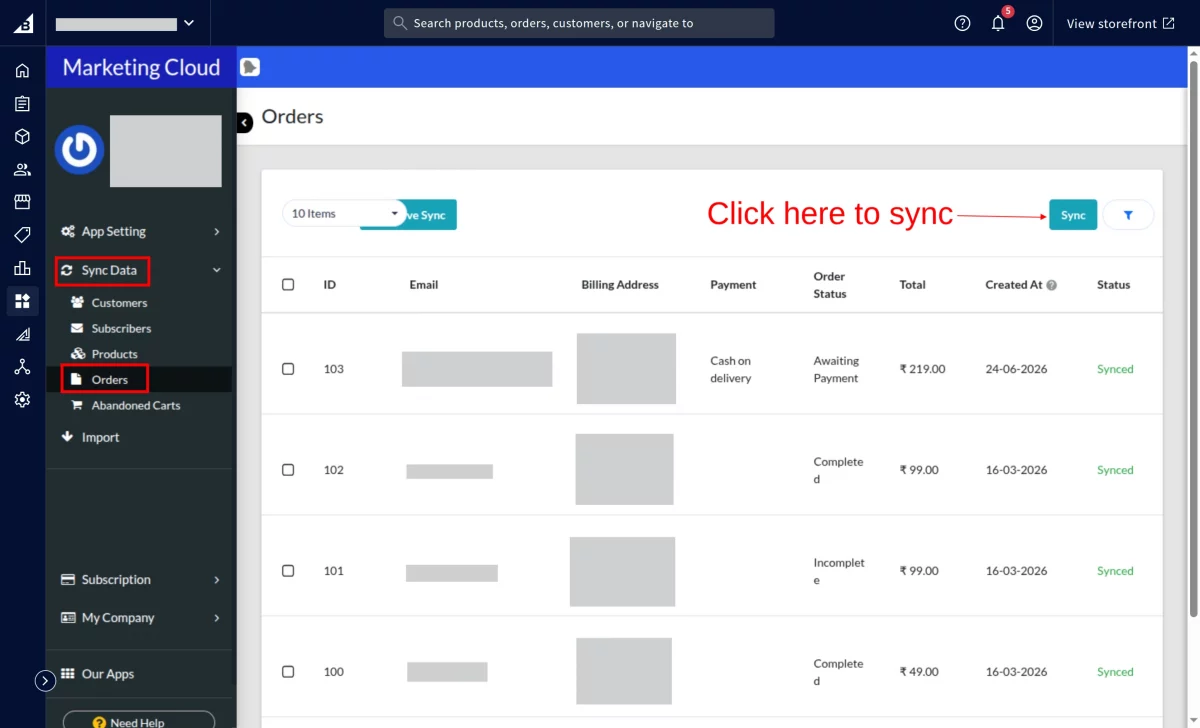The height and width of the screenshot is (728, 1200).
Task: Open Customers people icon in left rail
Action: (22, 170)
